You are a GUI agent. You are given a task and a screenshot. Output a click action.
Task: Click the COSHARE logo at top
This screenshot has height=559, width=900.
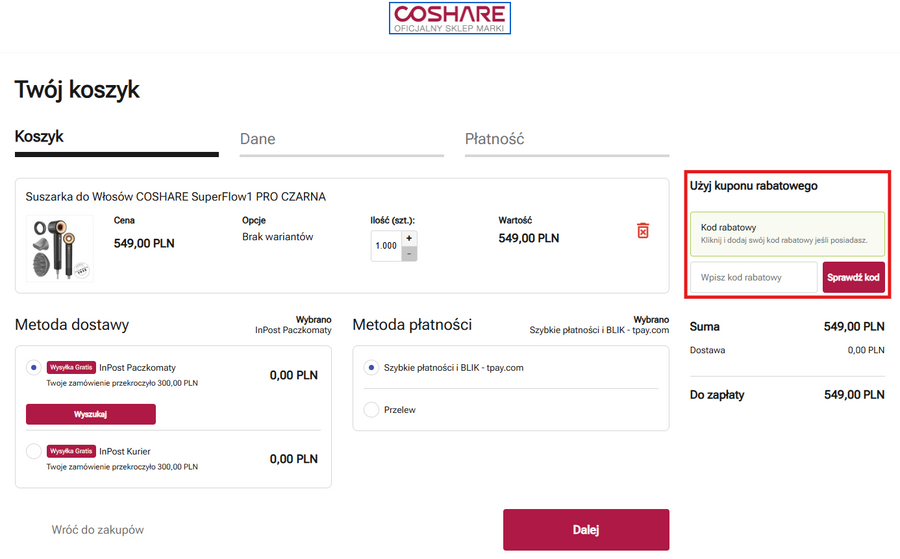450,19
